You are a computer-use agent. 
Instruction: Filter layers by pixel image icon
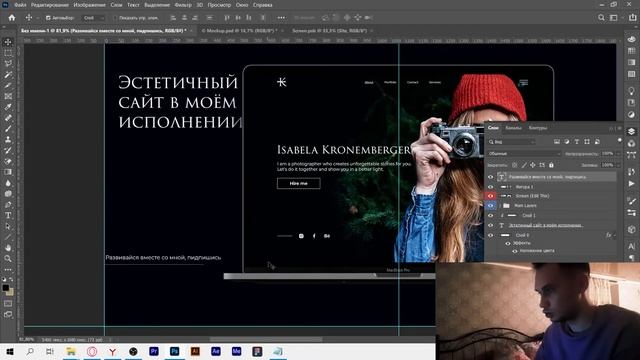point(557,142)
